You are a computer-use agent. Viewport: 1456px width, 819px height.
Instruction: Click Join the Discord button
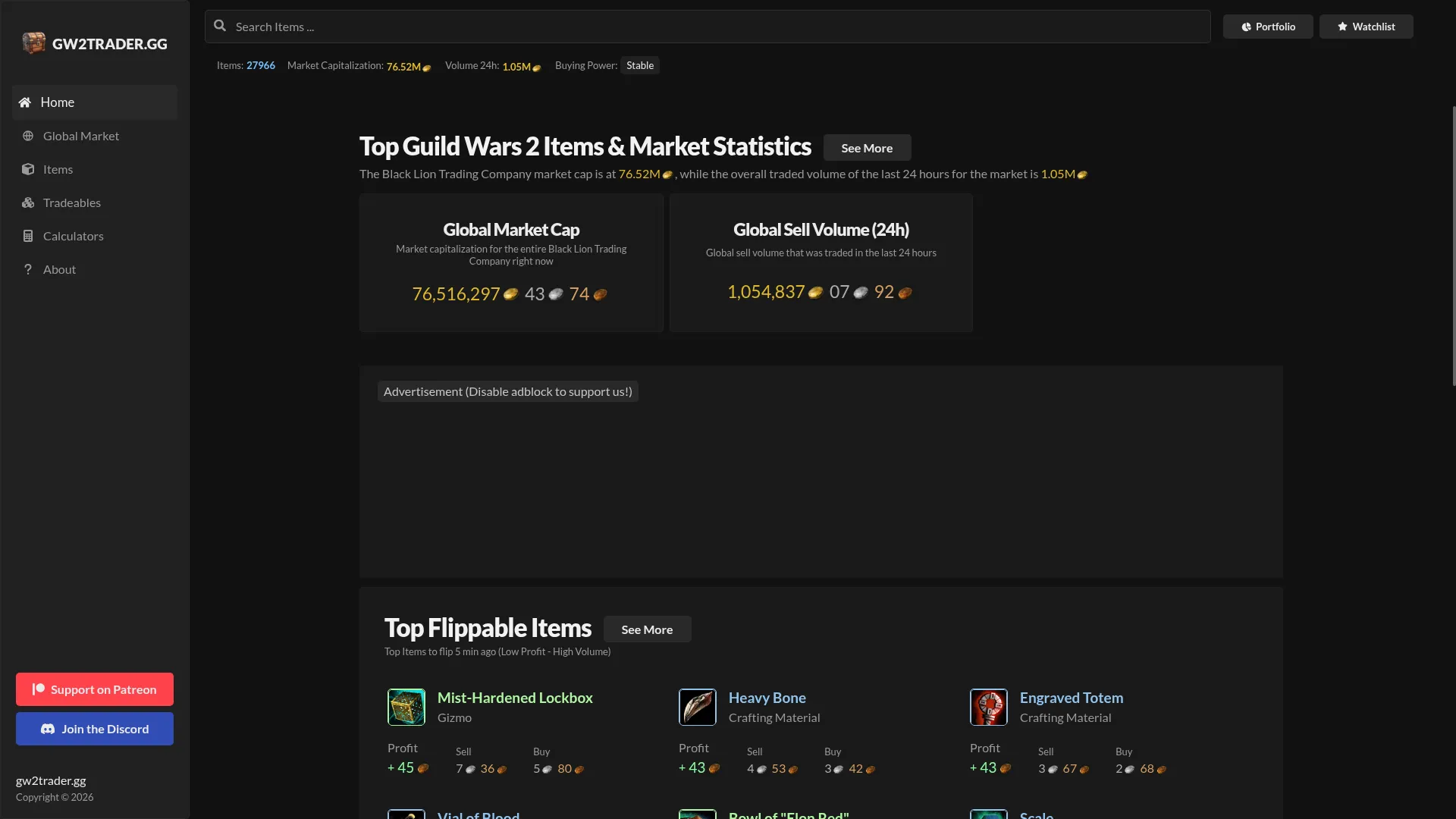(95, 729)
